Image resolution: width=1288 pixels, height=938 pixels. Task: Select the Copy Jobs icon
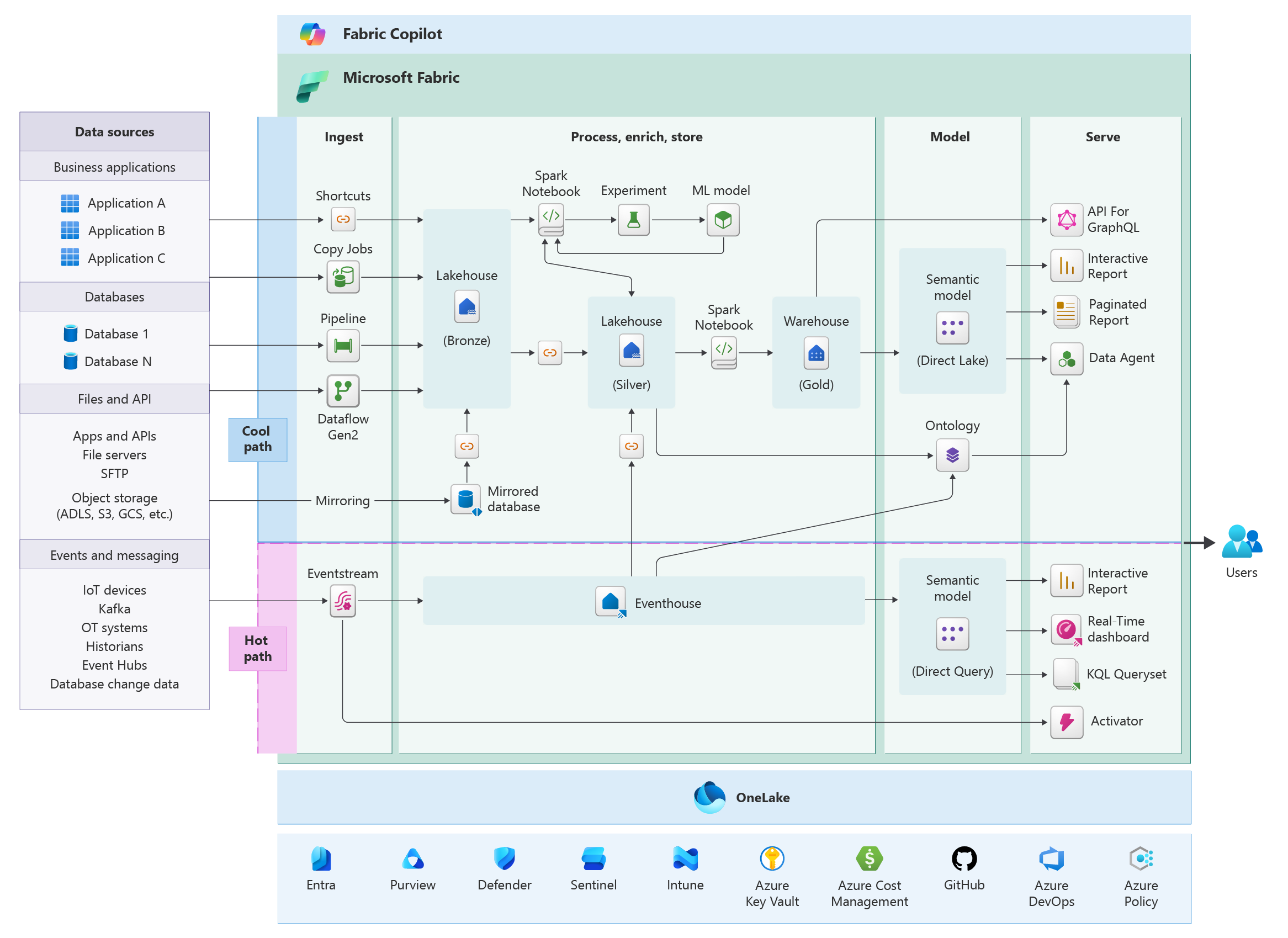click(343, 277)
